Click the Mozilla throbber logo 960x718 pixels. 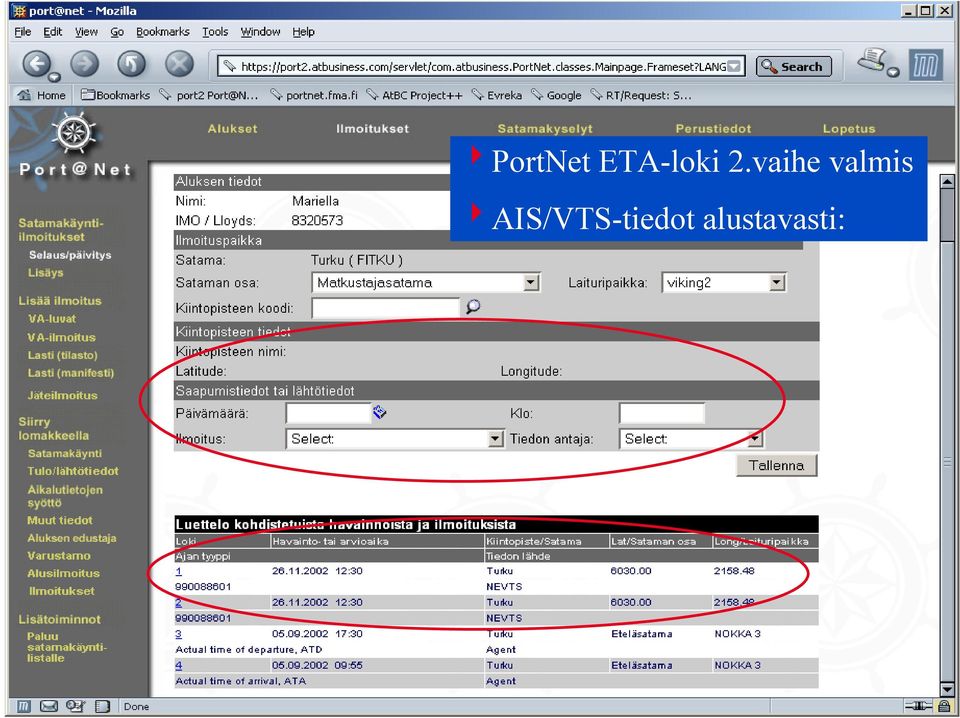(x=925, y=64)
